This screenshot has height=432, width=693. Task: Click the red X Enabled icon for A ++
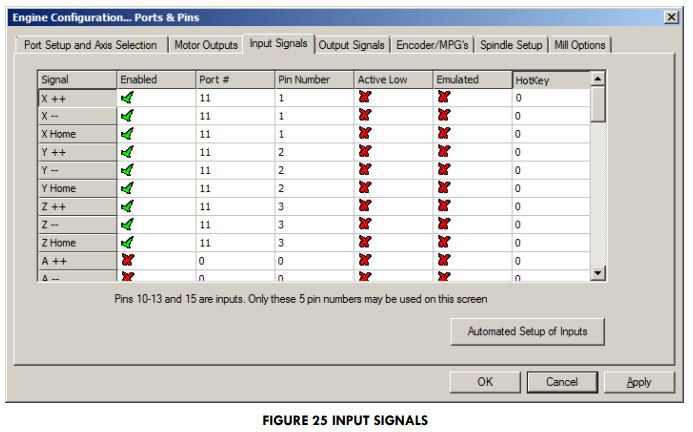126,259
